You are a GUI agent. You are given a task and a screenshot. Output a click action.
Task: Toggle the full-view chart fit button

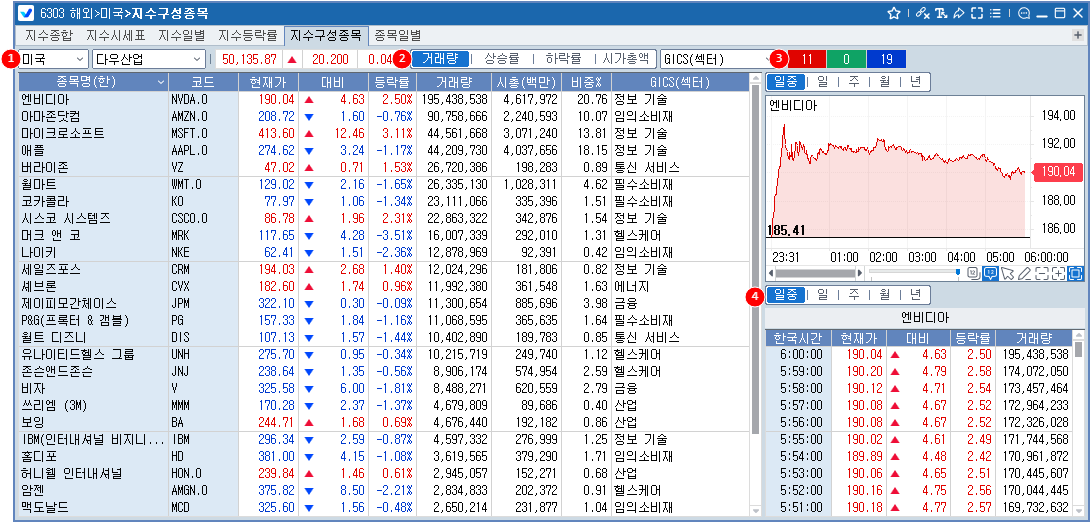[1076, 273]
